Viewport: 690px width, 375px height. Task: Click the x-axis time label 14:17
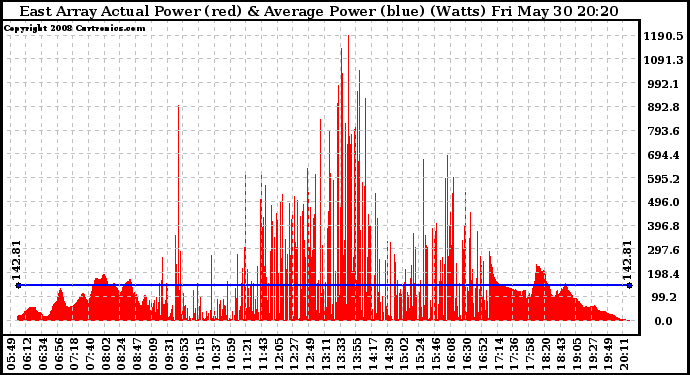point(373,354)
